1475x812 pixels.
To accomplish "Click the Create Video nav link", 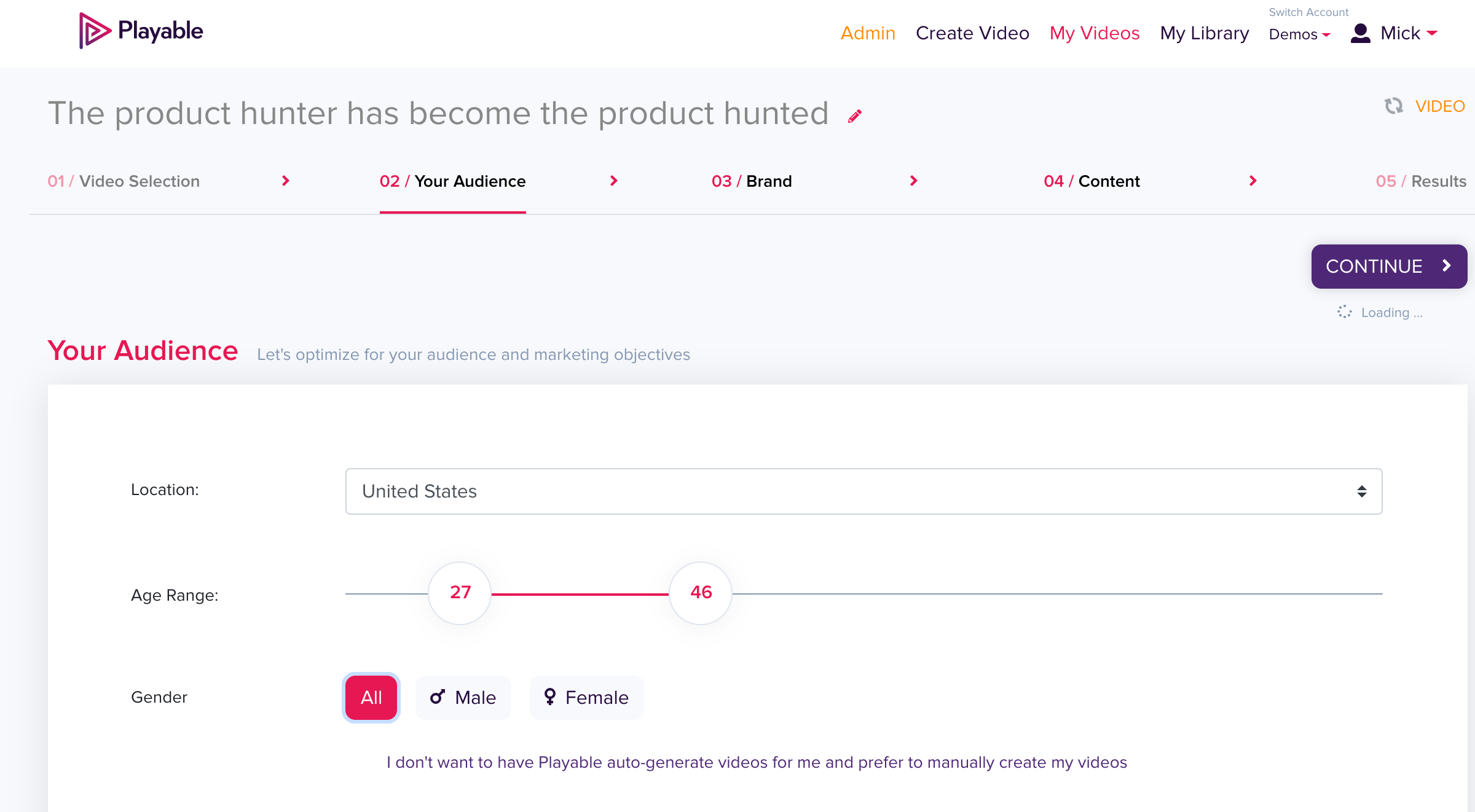I will tap(972, 33).
